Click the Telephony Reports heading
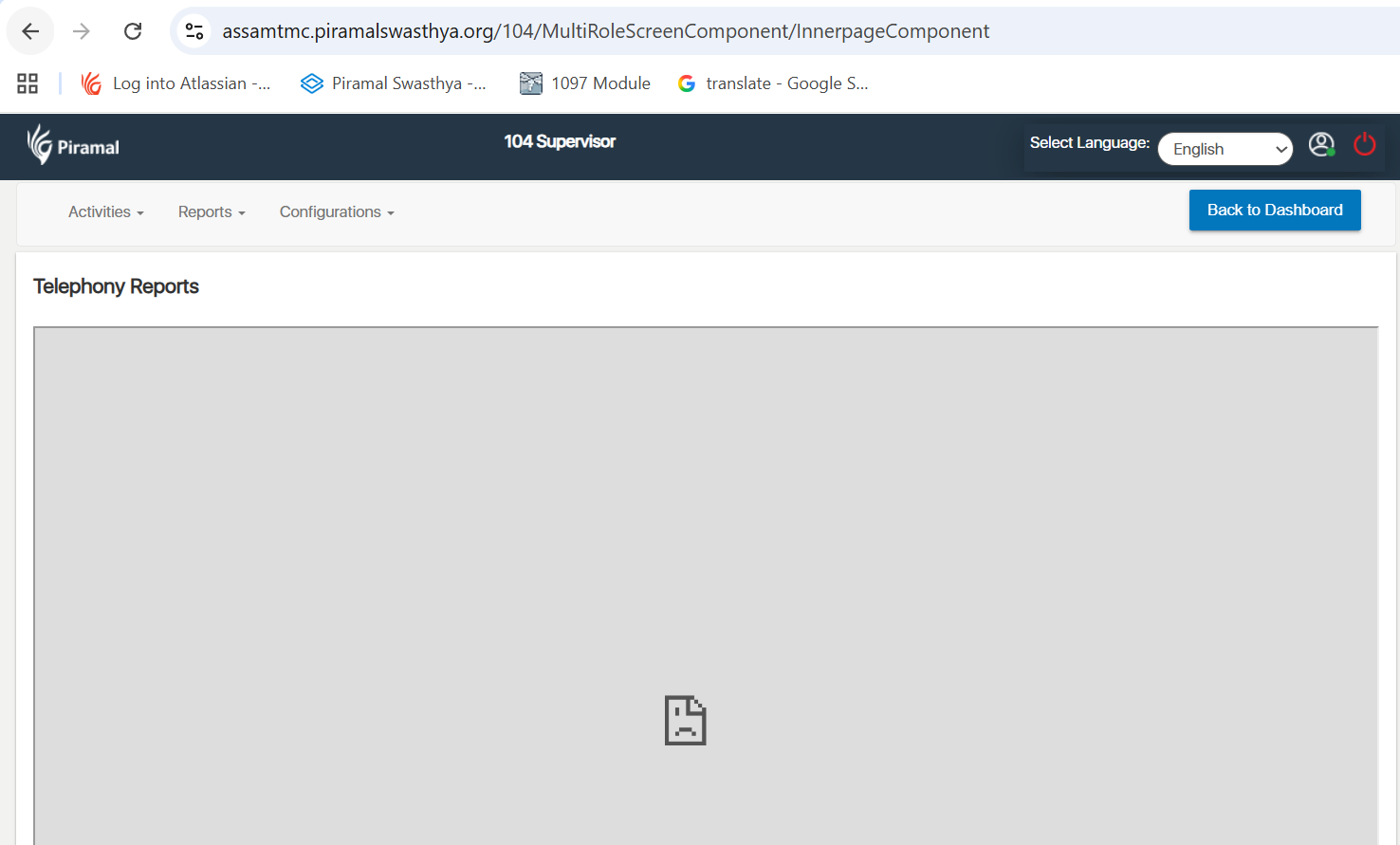 [x=116, y=286]
